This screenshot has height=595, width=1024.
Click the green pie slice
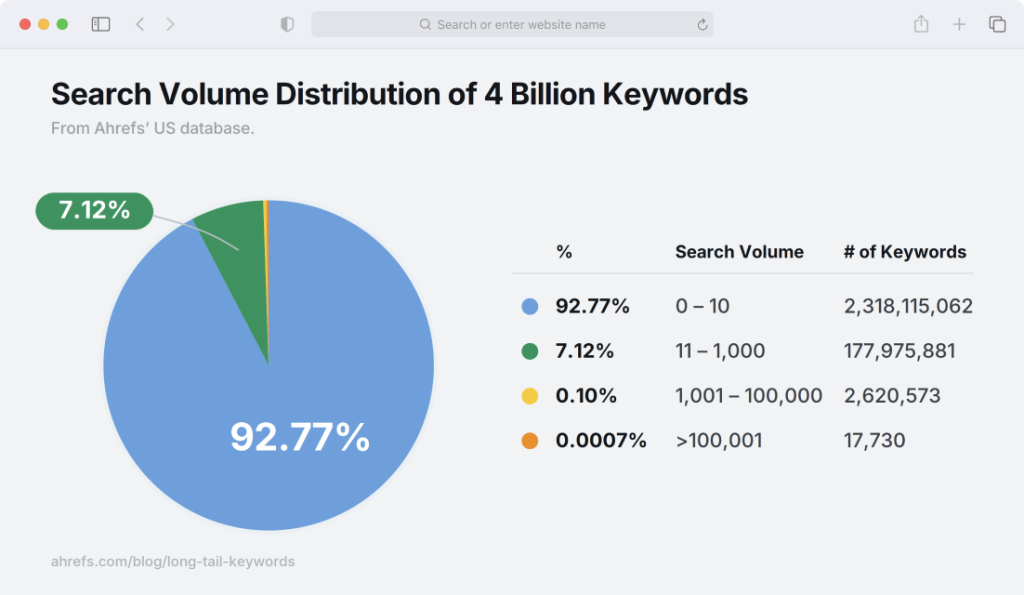(x=242, y=261)
